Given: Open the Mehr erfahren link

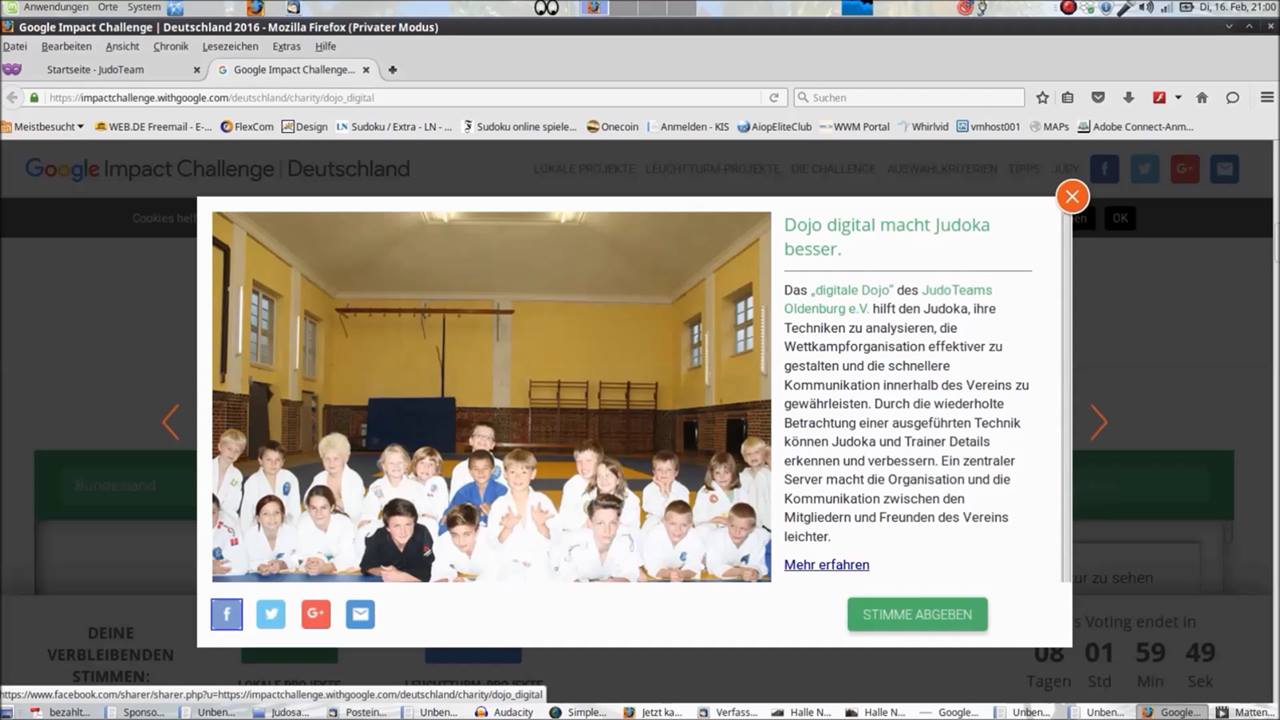Looking at the screenshot, I should coord(826,565).
